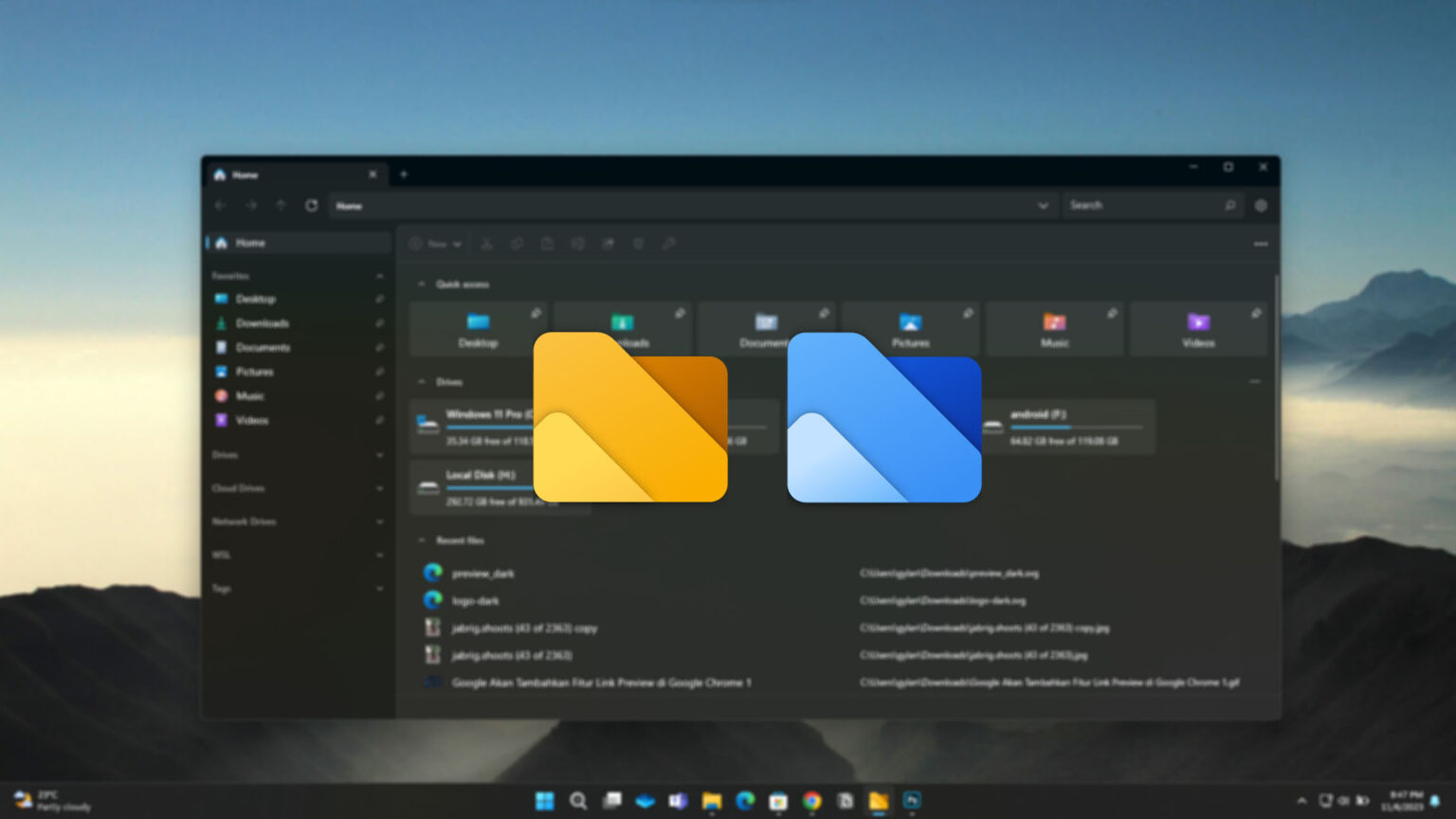The width and height of the screenshot is (1456, 819).
Task: Click the last toolbar icon after Delete
Action: 668,244
